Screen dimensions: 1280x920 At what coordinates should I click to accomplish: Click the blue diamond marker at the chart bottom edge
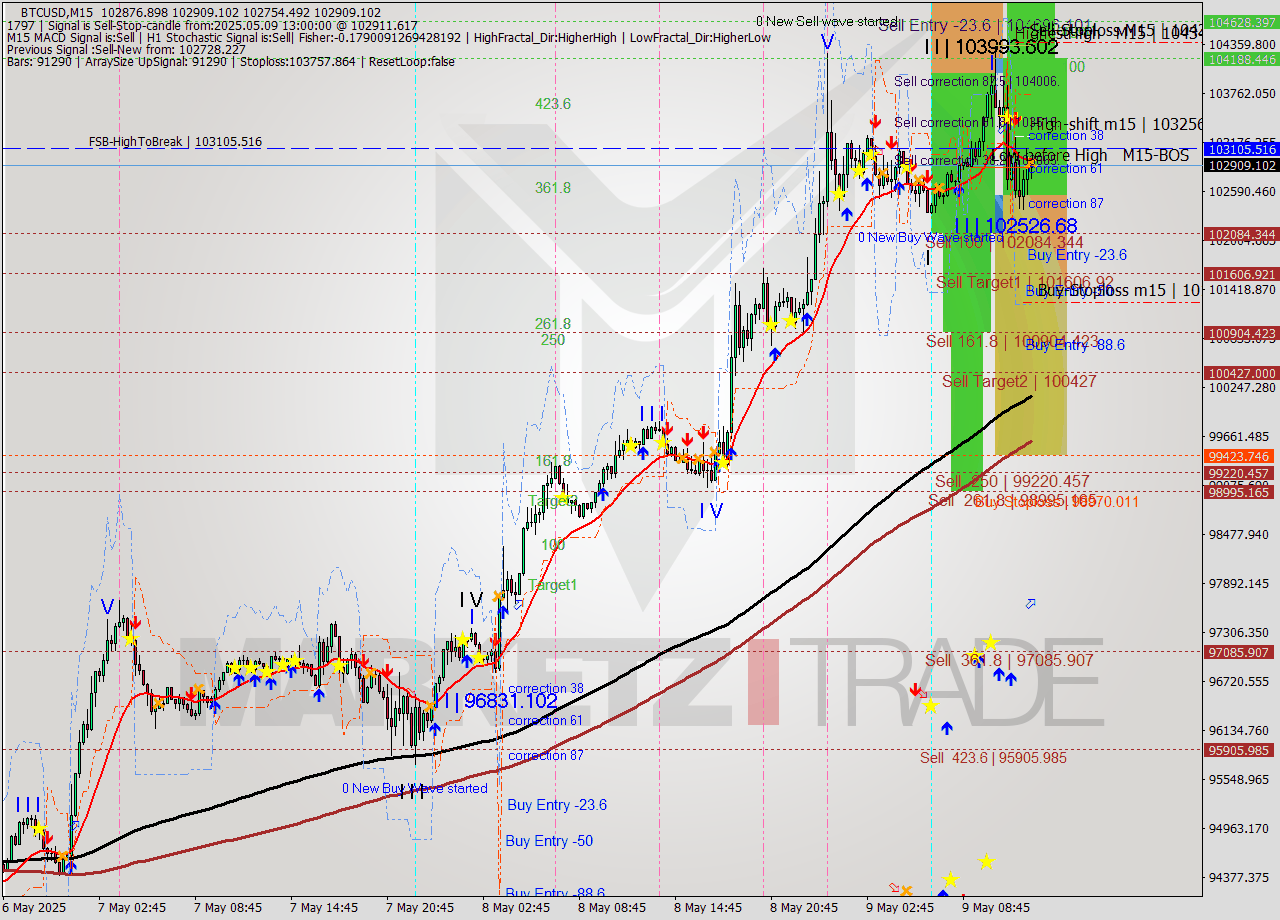point(943,893)
